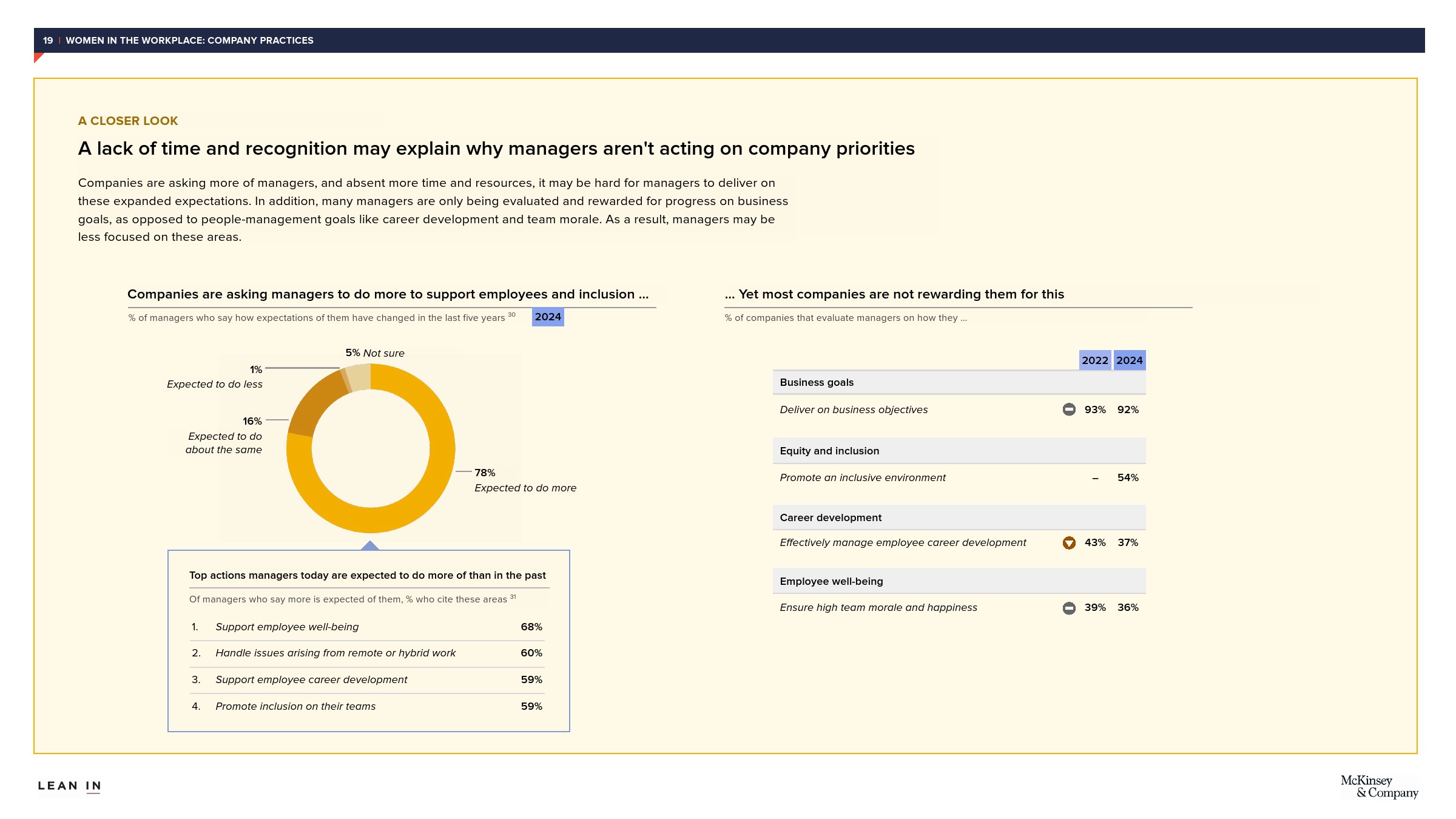Screen dimensions: 1456x819
Task: Select the 2022 column header
Action: pyautogui.click(x=1095, y=360)
